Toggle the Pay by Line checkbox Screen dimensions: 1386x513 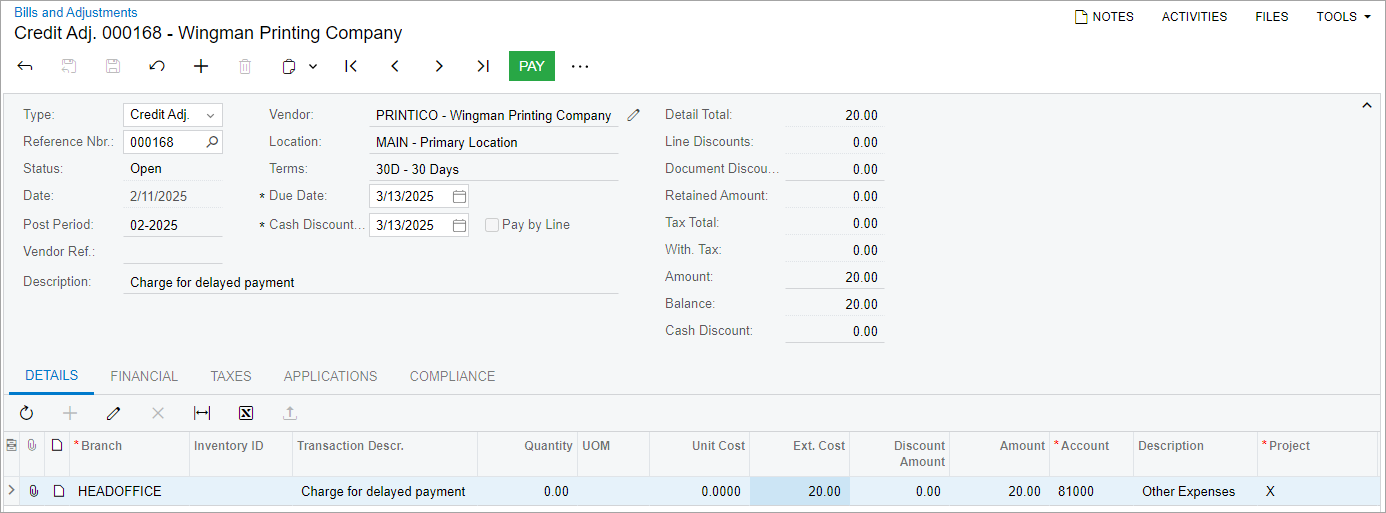pos(492,225)
